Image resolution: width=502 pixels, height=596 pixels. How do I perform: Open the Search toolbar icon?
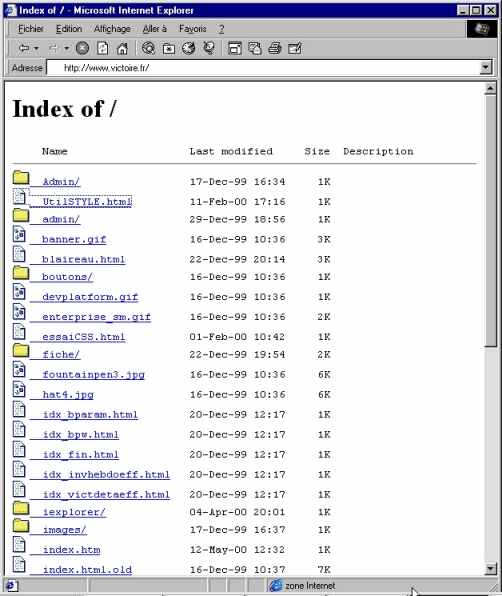148,48
